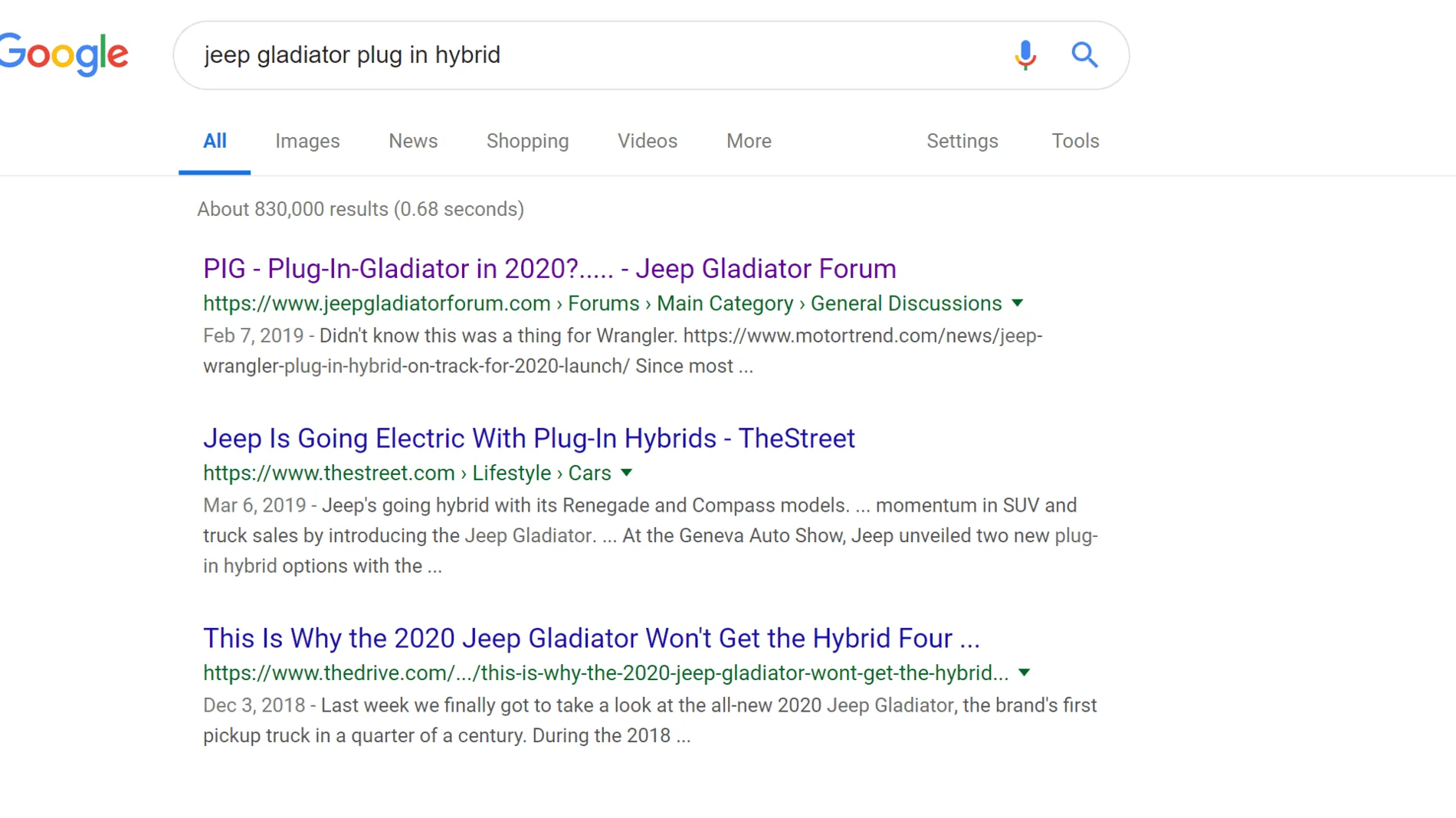Screen dimensions: 1456x818
Task: Click the jeepgladiatorforum.com domain in breadcrumb
Action: point(377,303)
